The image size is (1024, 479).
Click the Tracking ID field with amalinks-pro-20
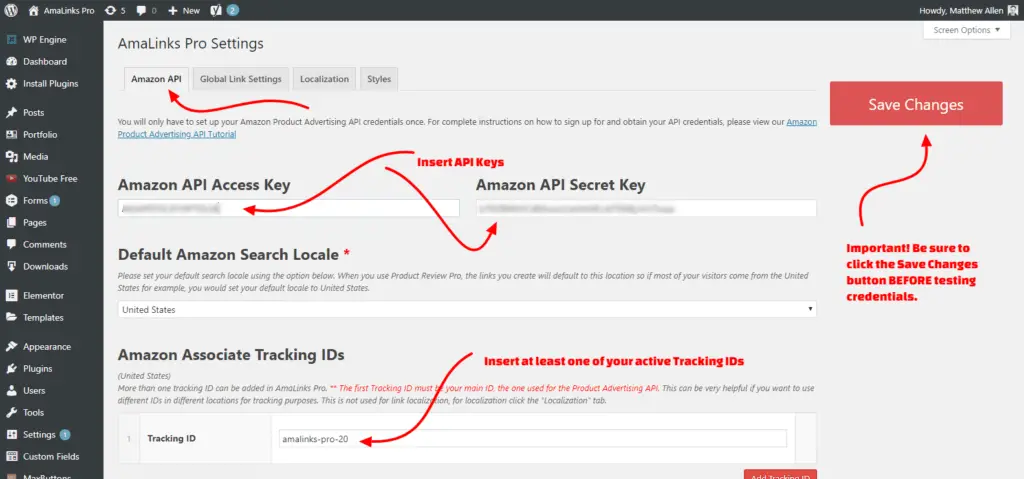click(x=532, y=438)
